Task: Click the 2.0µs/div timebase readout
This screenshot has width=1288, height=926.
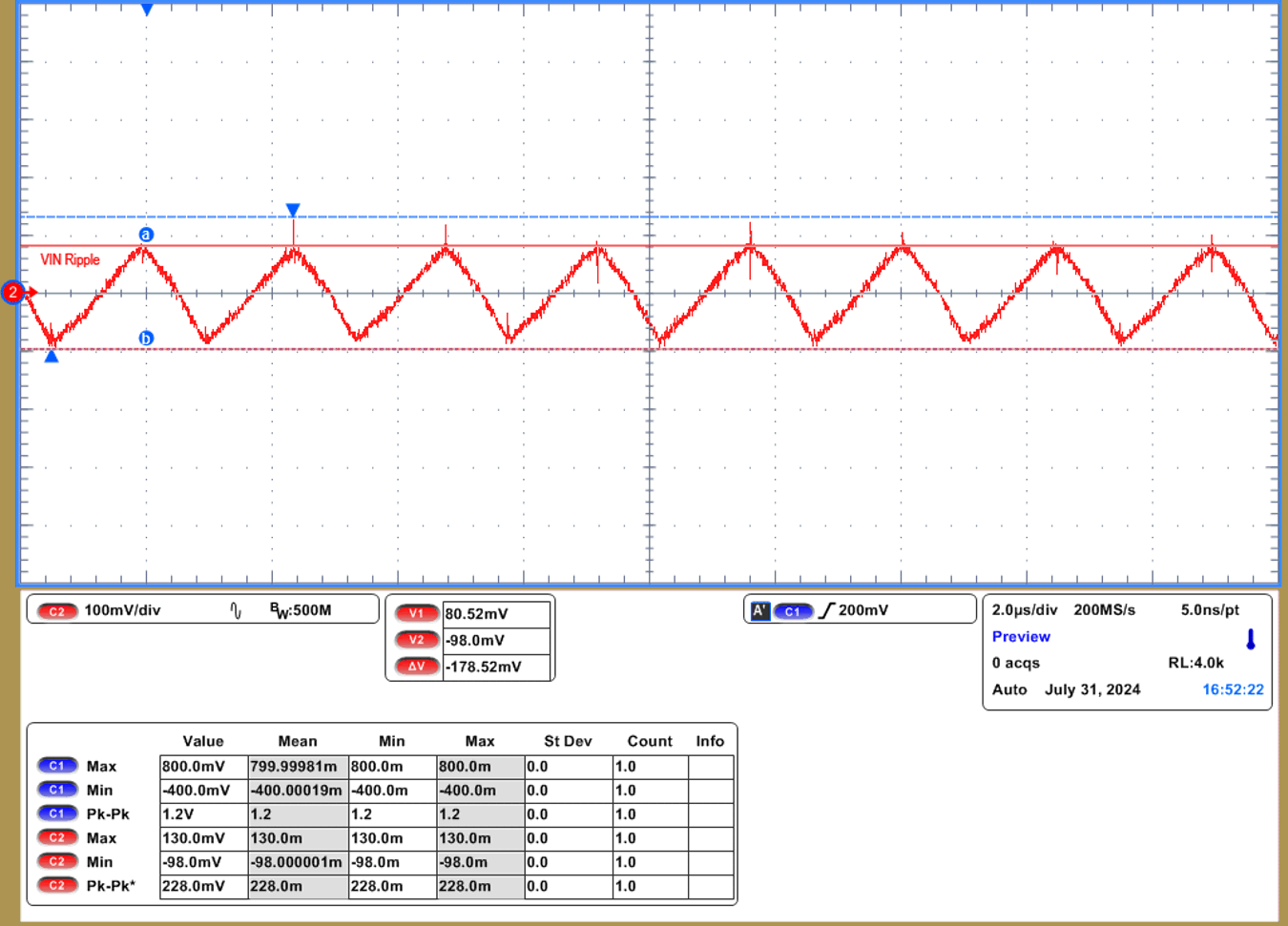Action: point(1025,610)
